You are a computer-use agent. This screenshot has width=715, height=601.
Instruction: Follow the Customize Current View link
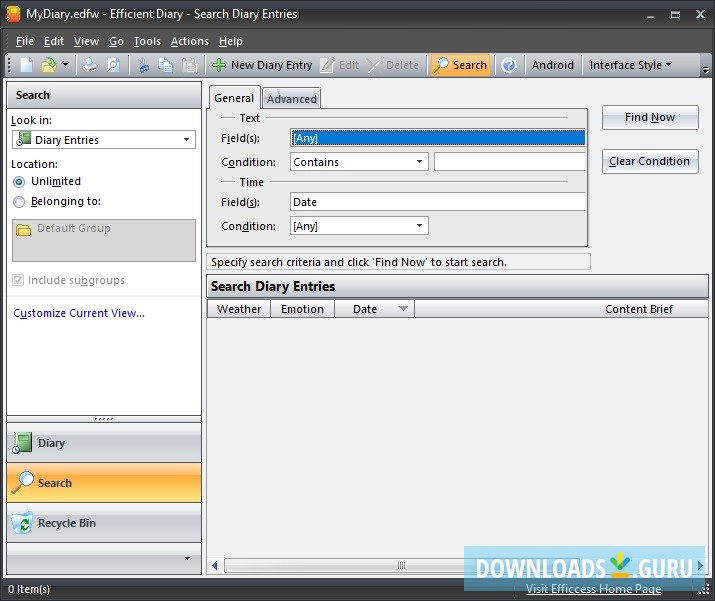click(79, 313)
